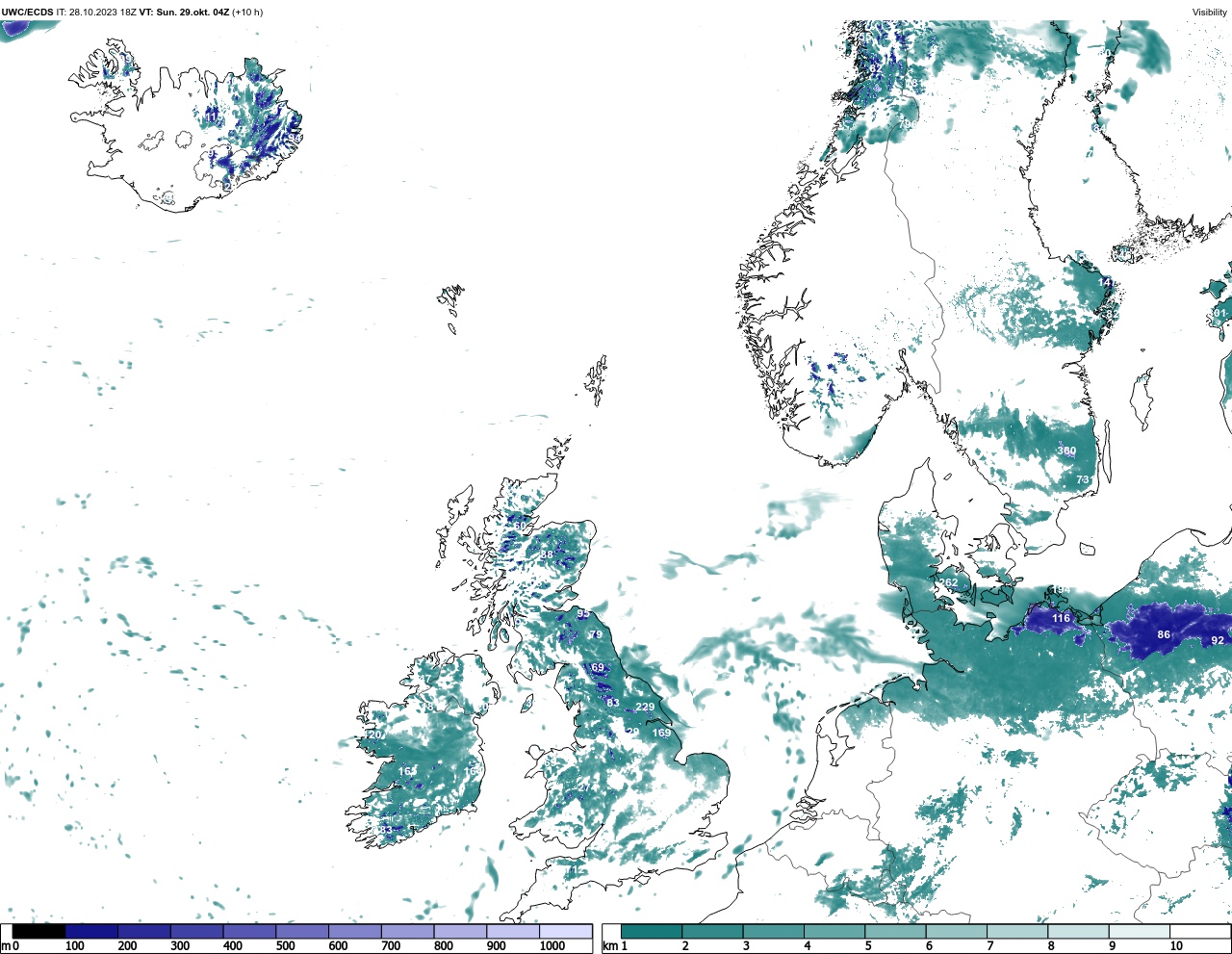1232x954 pixels.
Task: Select the darkest teal 1-2 km swatch
Action: [652, 931]
